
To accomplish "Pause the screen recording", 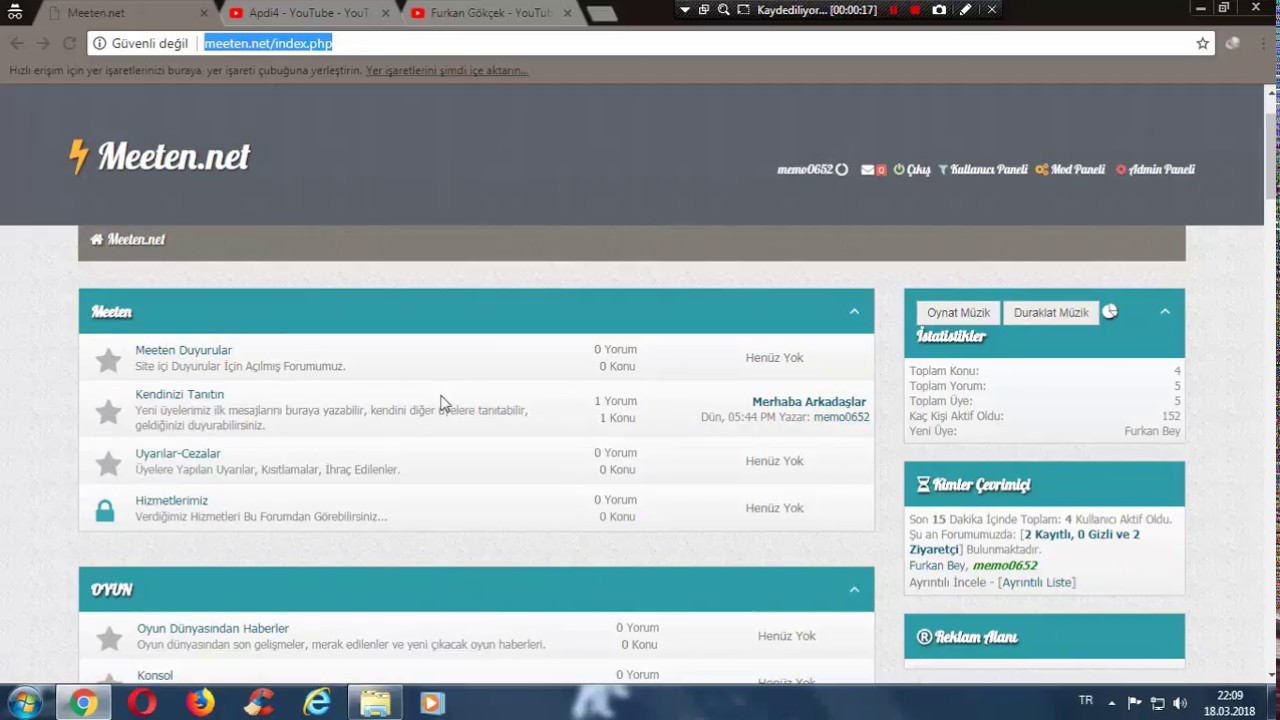I will [894, 9].
